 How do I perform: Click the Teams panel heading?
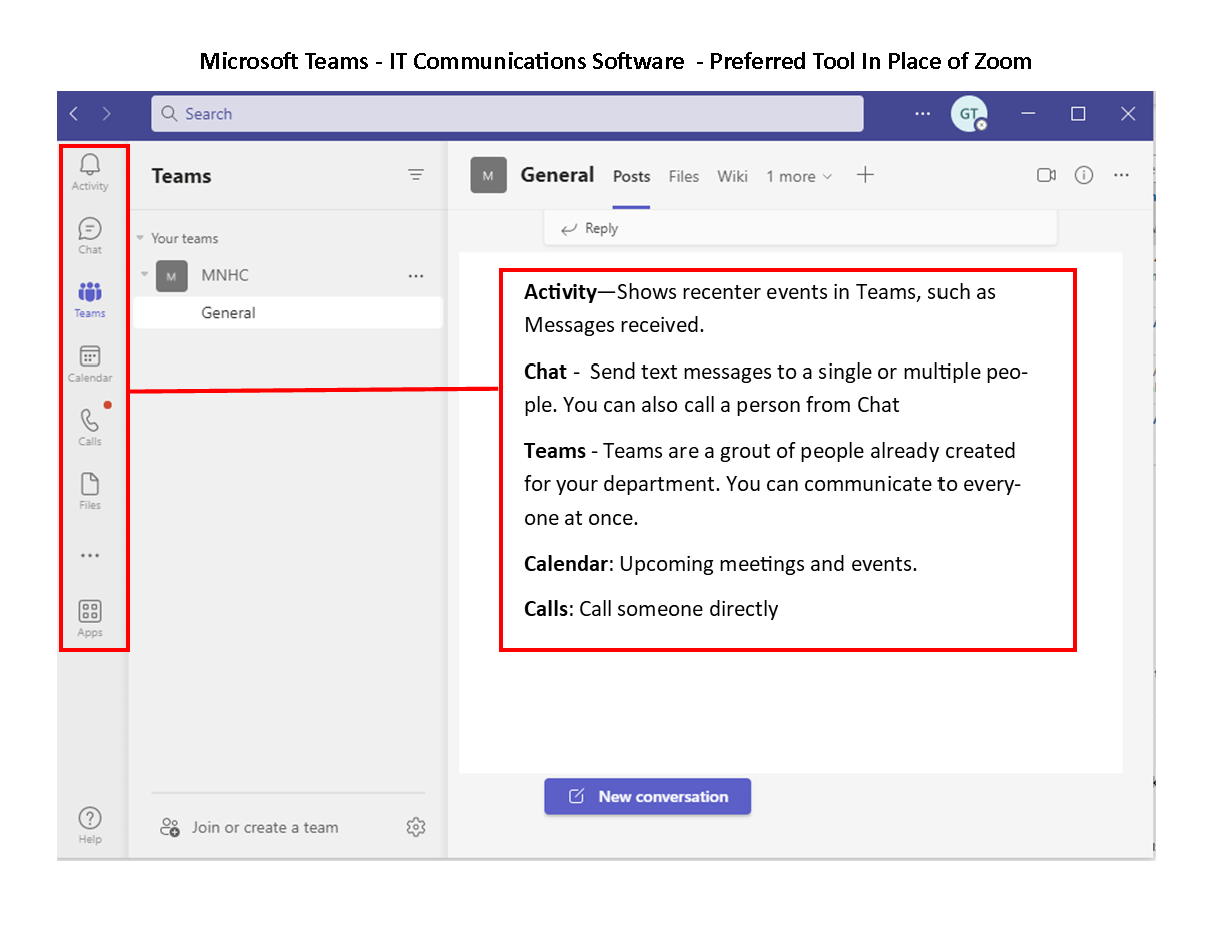click(x=181, y=176)
